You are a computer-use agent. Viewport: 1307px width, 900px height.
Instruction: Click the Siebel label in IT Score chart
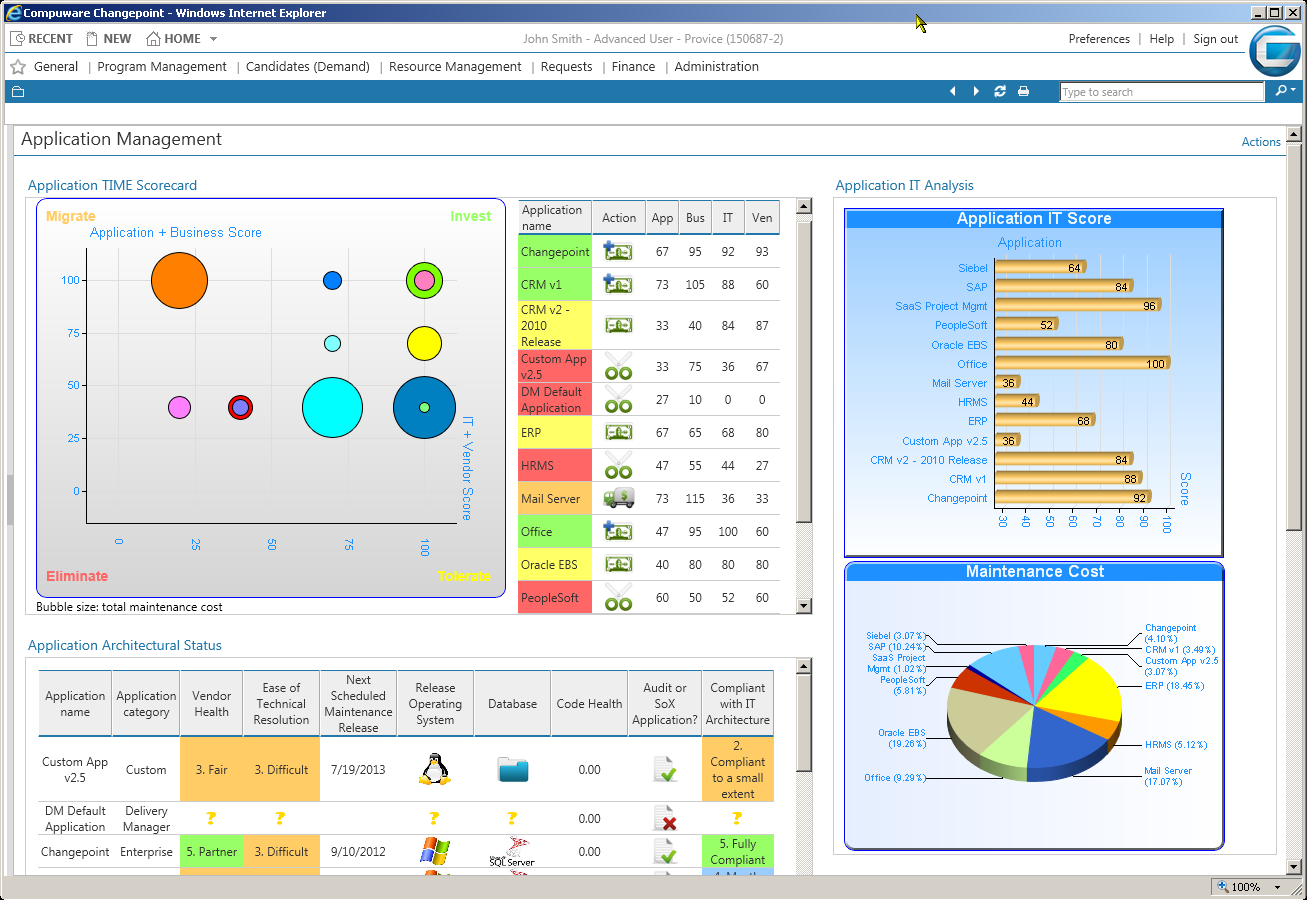[x=973, y=268]
